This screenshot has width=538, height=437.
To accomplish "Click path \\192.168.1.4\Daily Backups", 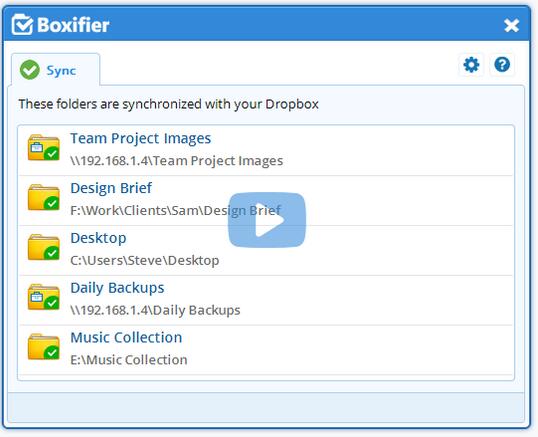I will pos(155,310).
